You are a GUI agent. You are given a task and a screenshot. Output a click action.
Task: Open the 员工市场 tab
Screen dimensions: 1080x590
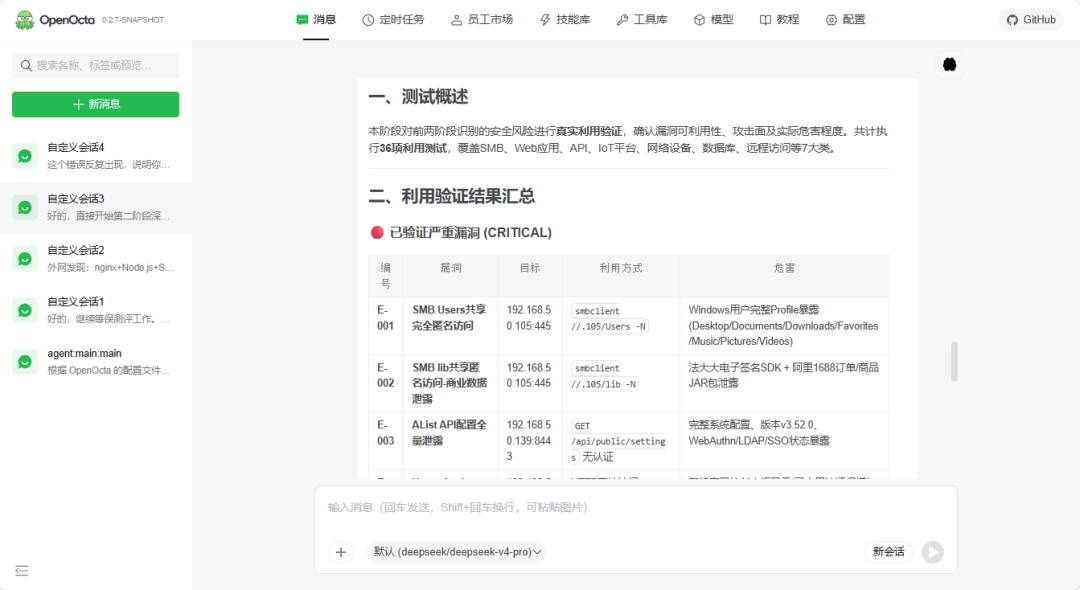pos(482,20)
